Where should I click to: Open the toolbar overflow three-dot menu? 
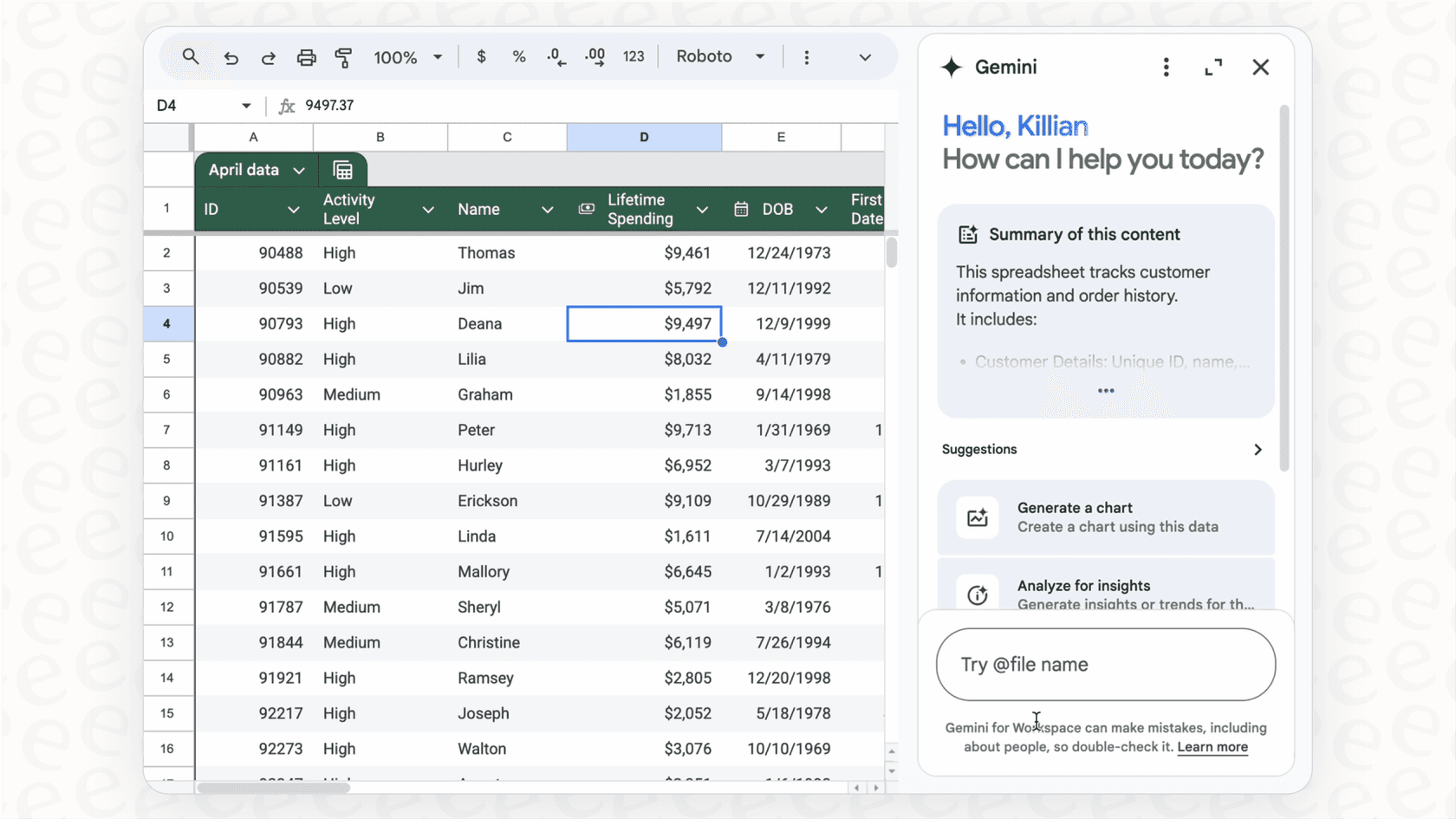coord(807,56)
